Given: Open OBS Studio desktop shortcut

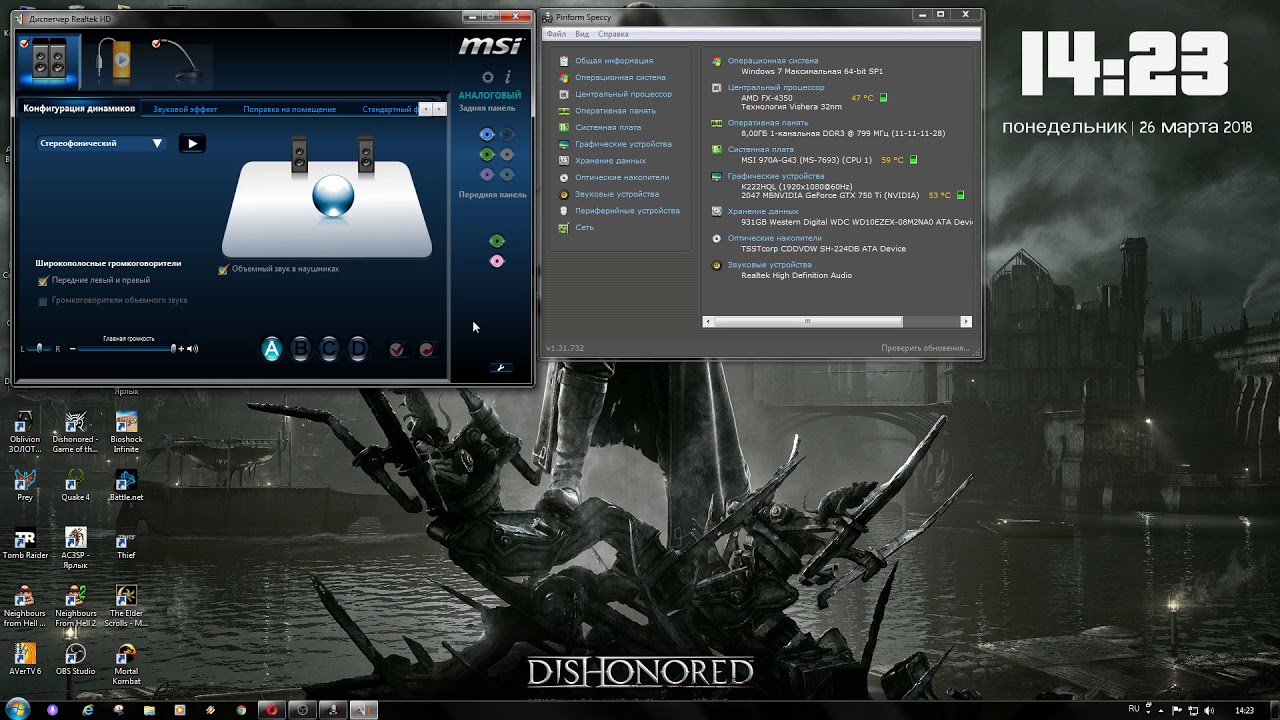Looking at the screenshot, I should pos(75,660).
